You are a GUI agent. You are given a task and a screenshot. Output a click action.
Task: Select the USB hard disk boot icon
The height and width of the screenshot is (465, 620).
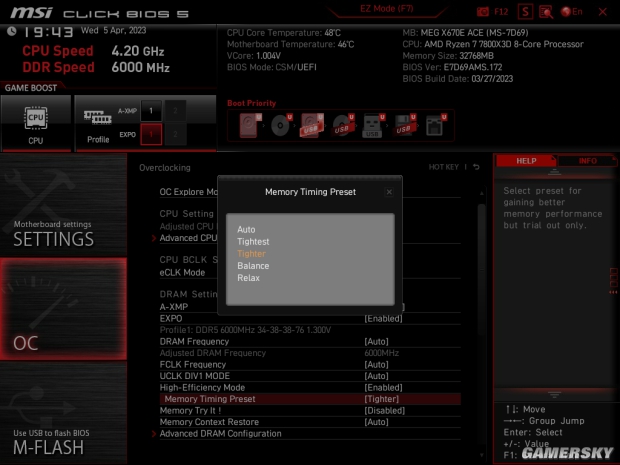(x=312, y=125)
